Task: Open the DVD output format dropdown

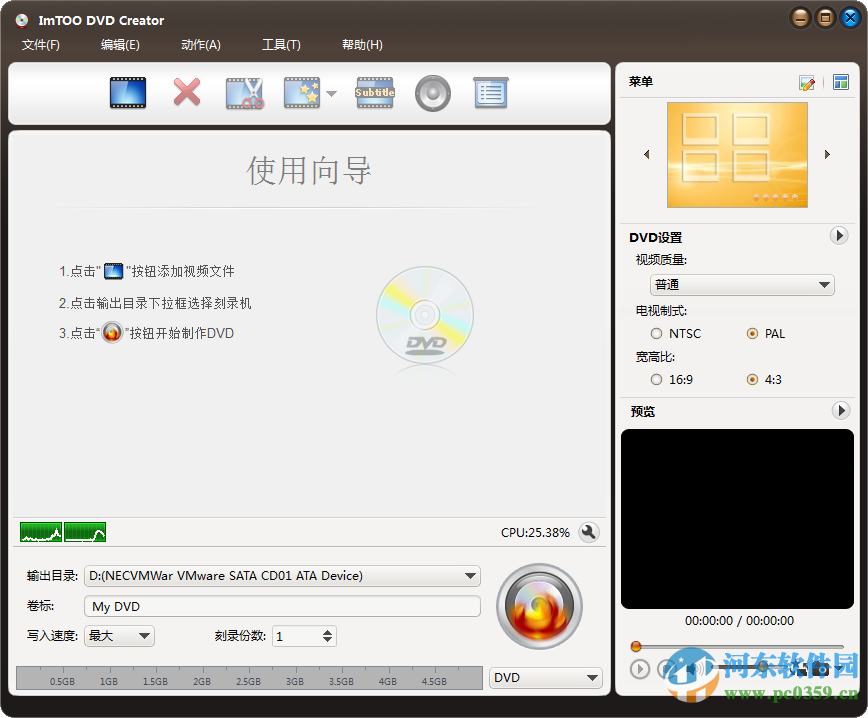Action: (545, 677)
